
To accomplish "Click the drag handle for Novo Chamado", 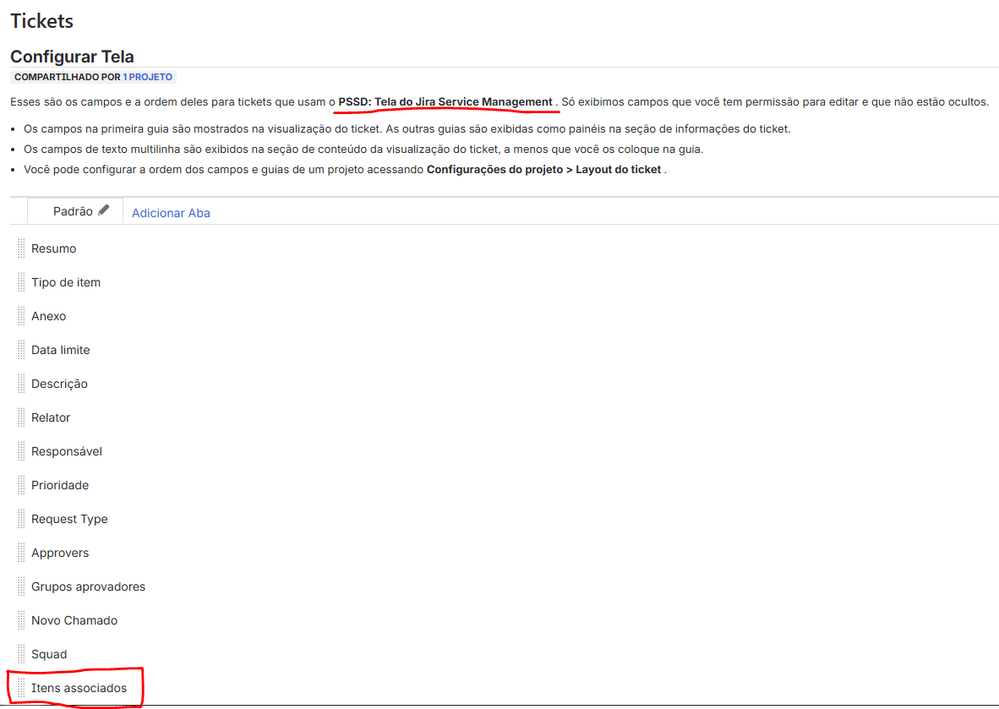I will (21, 620).
